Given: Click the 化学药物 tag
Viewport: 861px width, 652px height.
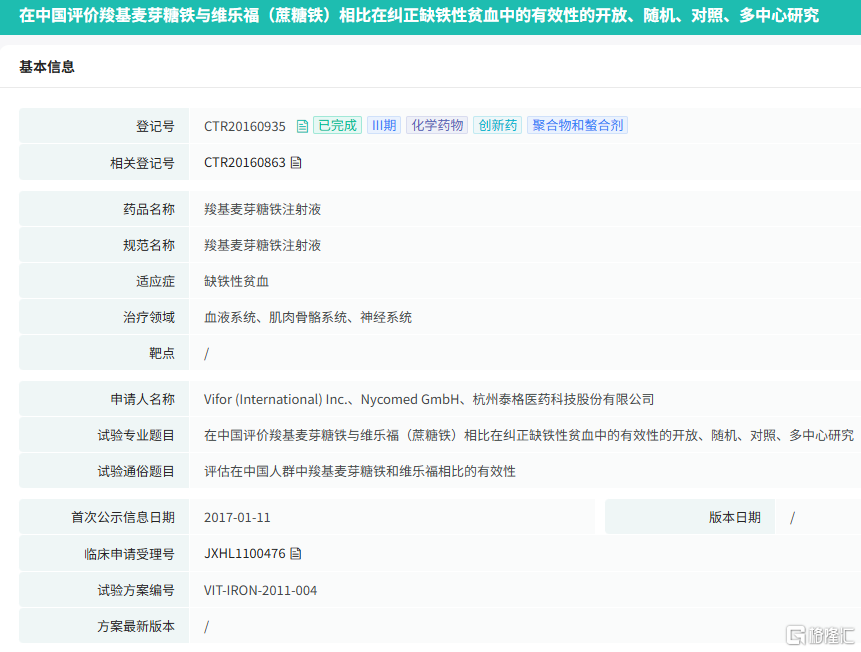Looking at the screenshot, I should click(x=437, y=125).
